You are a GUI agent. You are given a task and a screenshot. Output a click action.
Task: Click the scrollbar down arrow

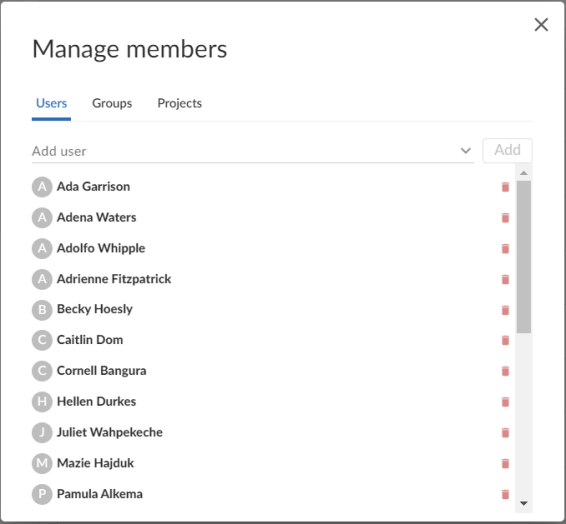(524, 503)
